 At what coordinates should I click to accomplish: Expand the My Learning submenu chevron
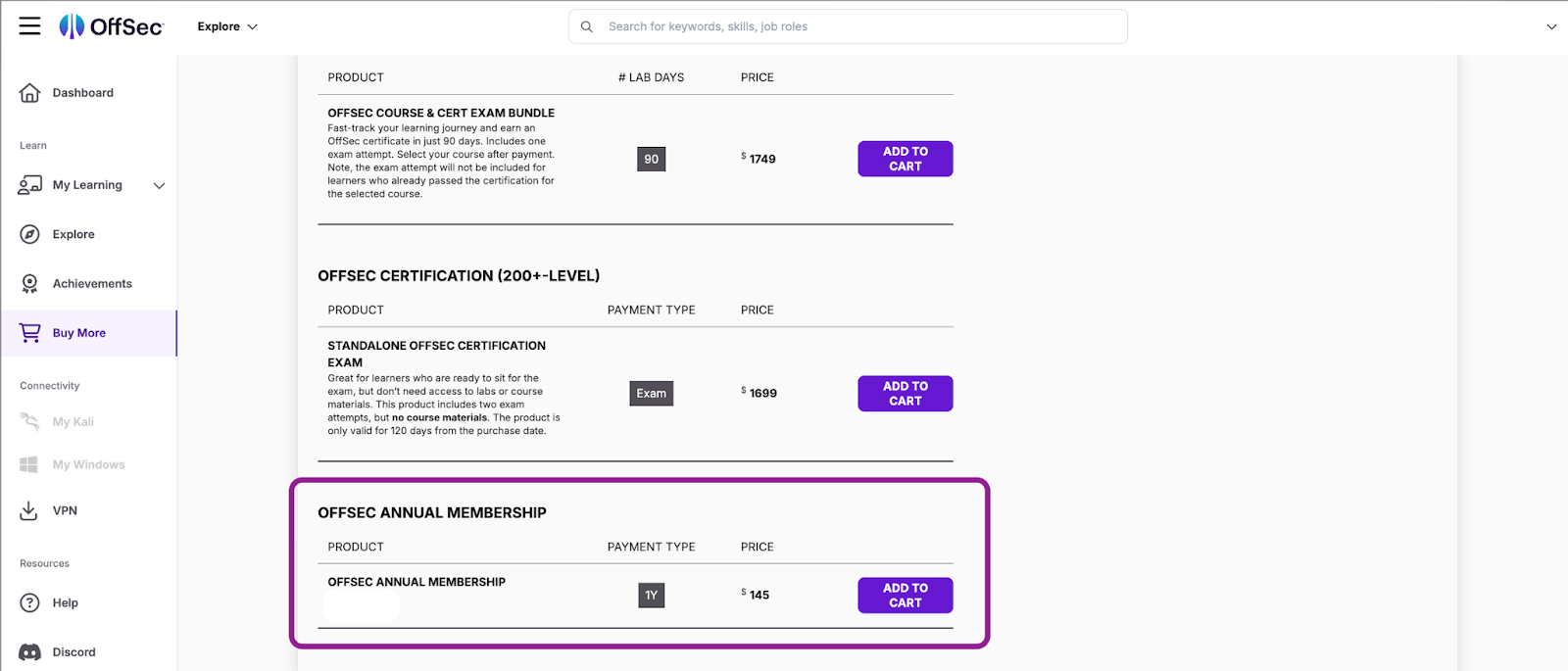tap(159, 185)
